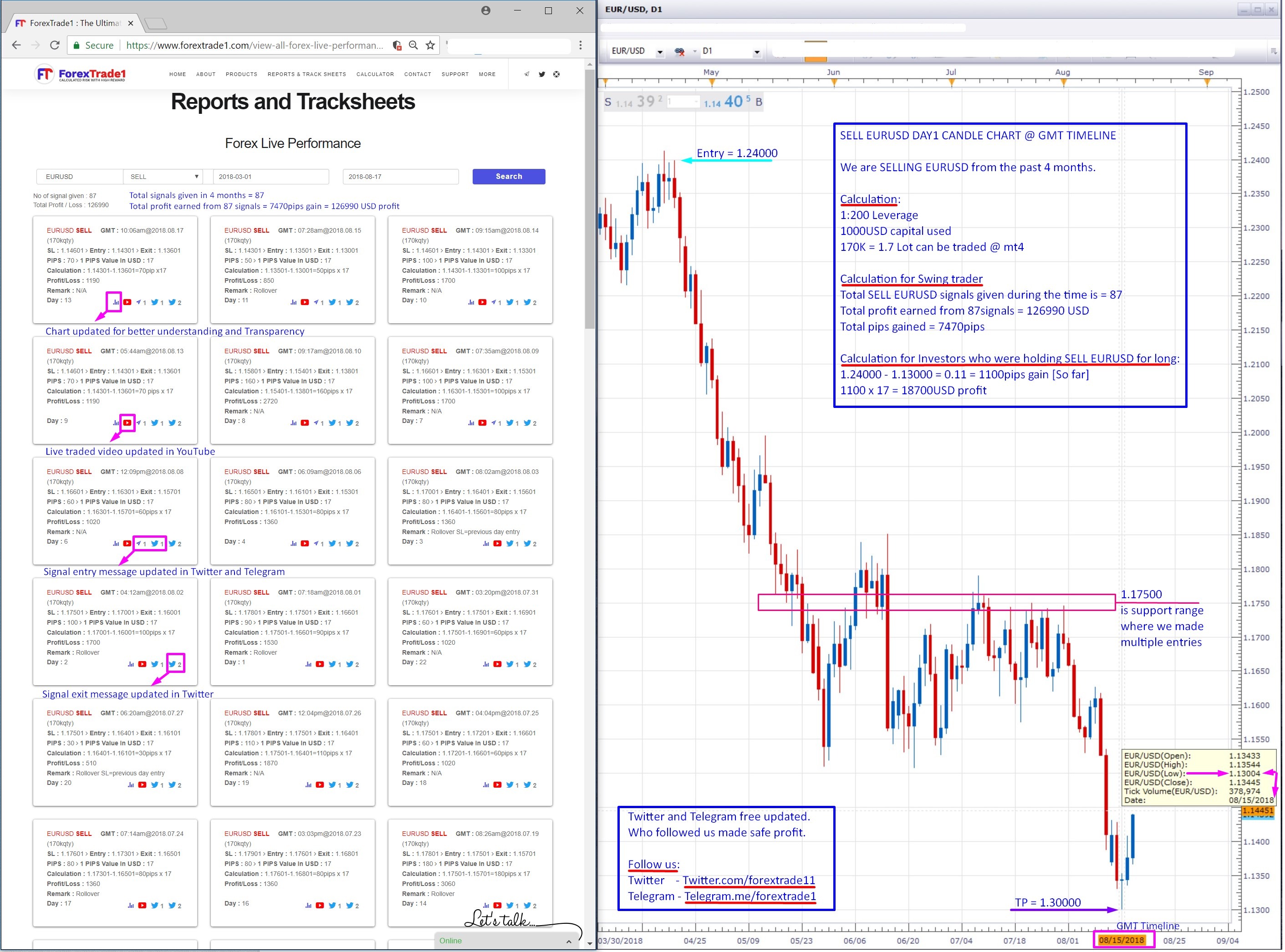Open chart toolbar options menu icon

click(1274, 51)
